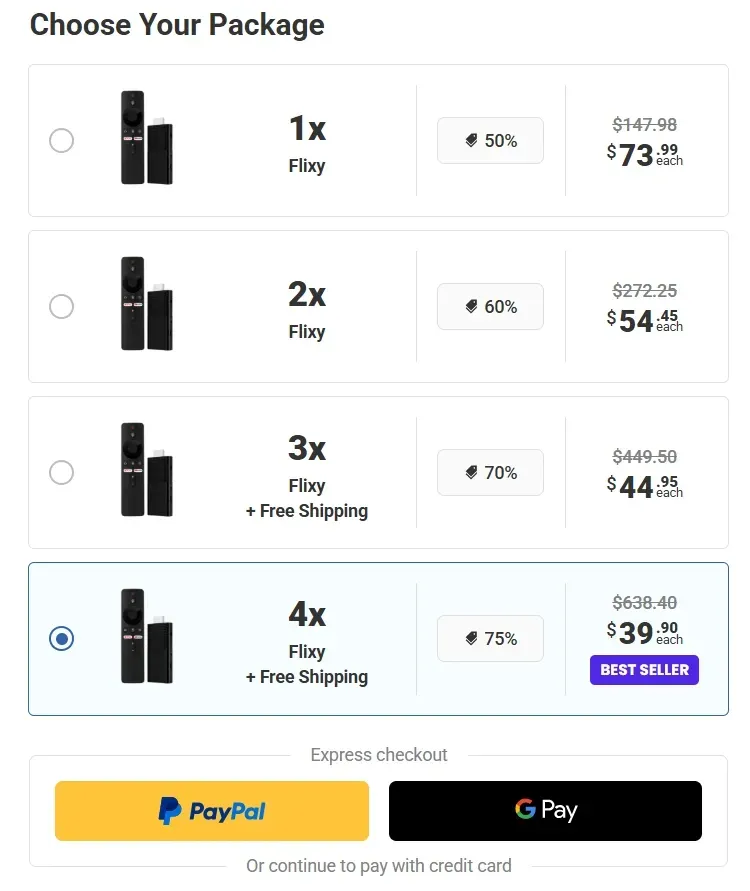Click continue to pay with credit card

tap(379, 866)
